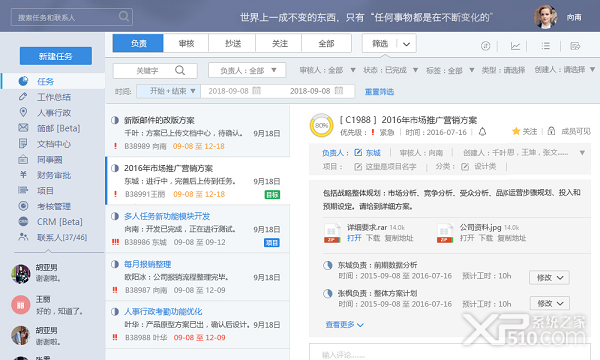The width and height of the screenshot is (600, 360).
Task: Open 修改 dropdown for 张枫负责 subtask
Action: (x=550, y=303)
